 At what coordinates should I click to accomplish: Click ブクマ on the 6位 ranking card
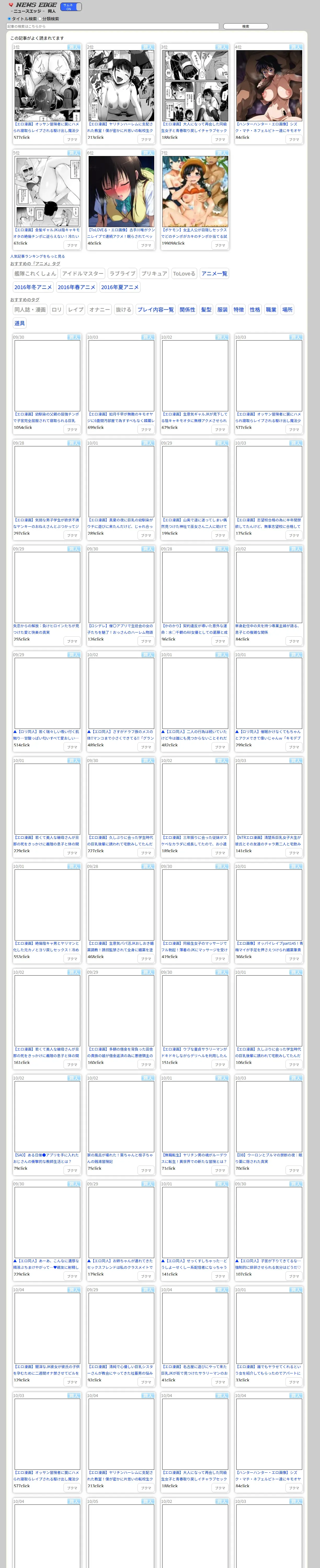point(146,245)
